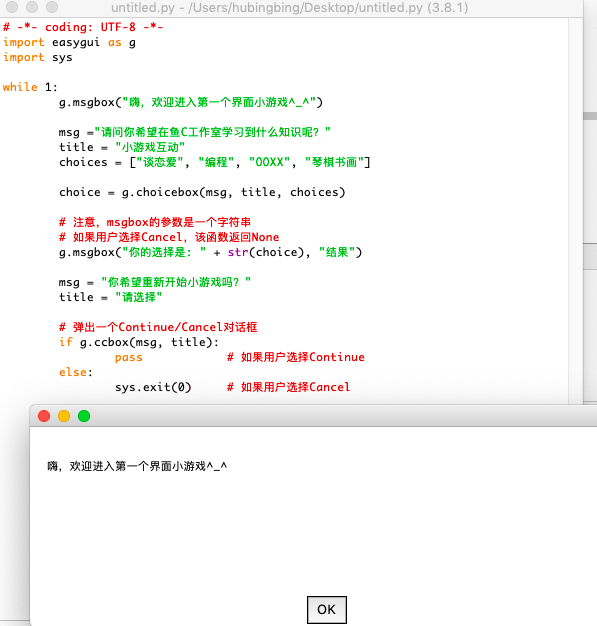Click the comment '# 注意，msgbox的参数是一个字符串'
The width and height of the screenshot is (597, 626).
point(155,222)
